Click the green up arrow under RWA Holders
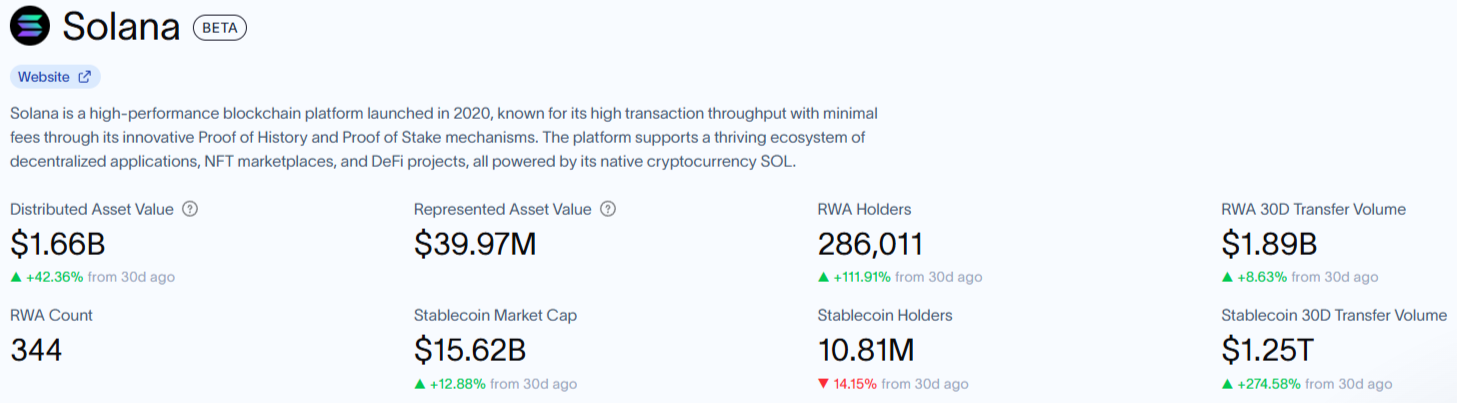 pyautogui.click(x=824, y=277)
